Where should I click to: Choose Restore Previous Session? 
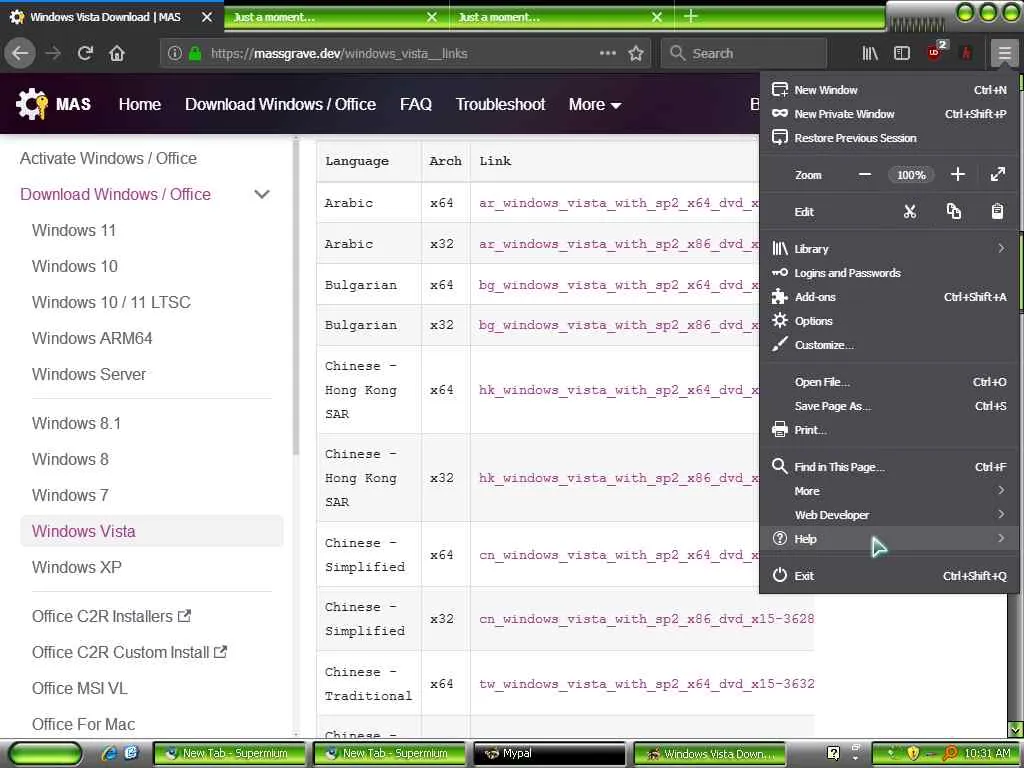889,138
